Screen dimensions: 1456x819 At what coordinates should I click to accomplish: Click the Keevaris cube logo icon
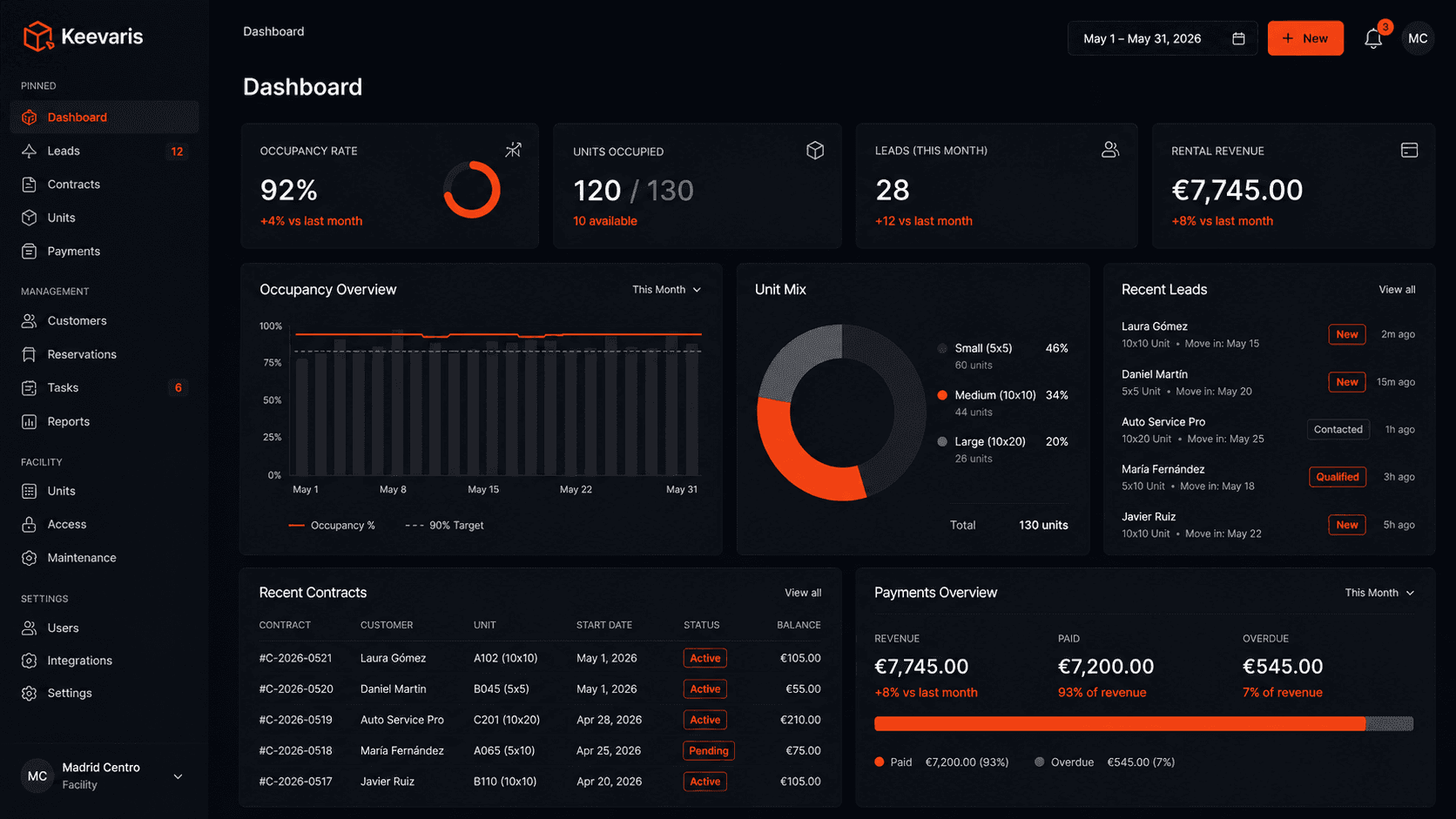(37, 37)
